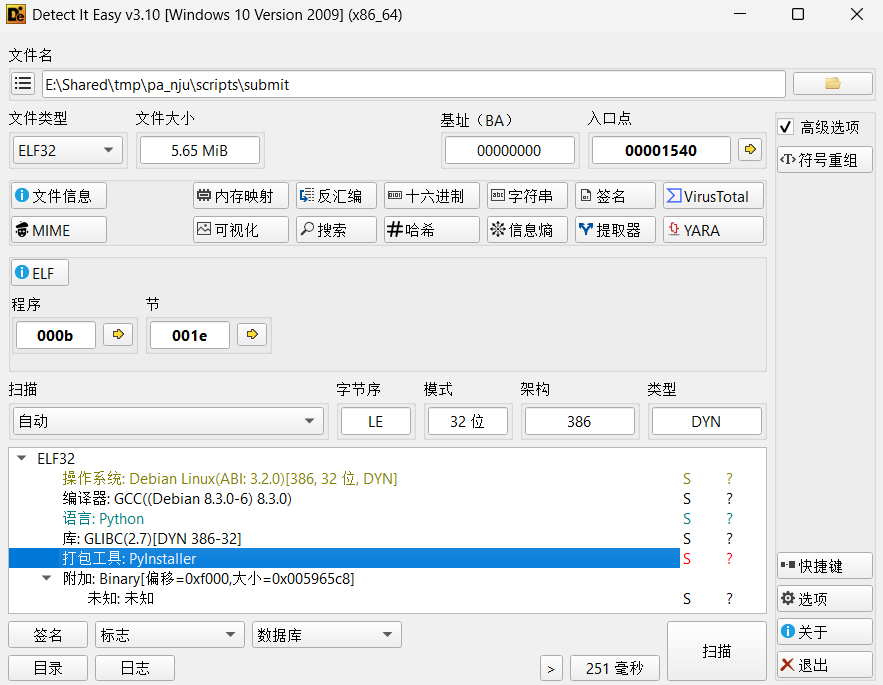Image resolution: width=883 pixels, height=685 pixels.
Task: Toggle the 高级选项 checkbox
Action: [786, 127]
